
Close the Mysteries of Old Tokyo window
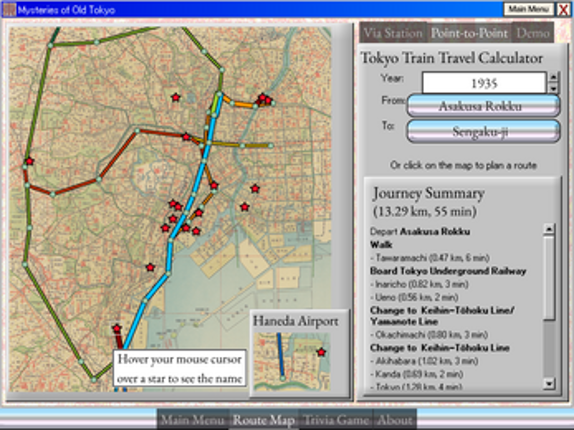[563, 10]
